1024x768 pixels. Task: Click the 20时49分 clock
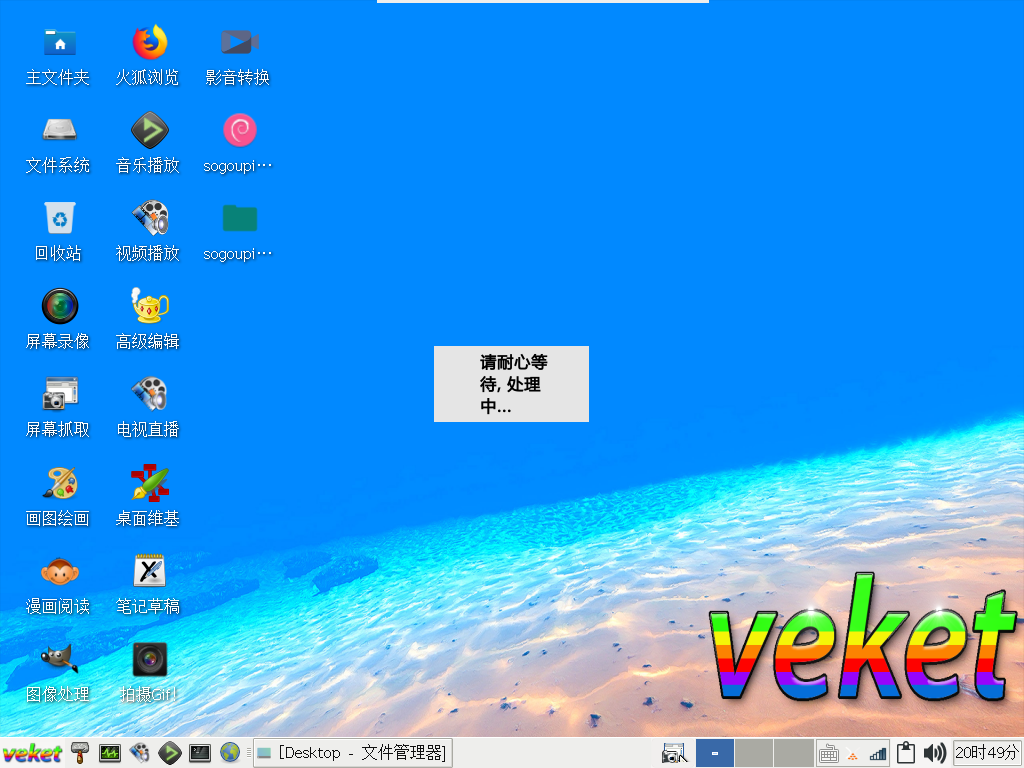click(986, 753)
